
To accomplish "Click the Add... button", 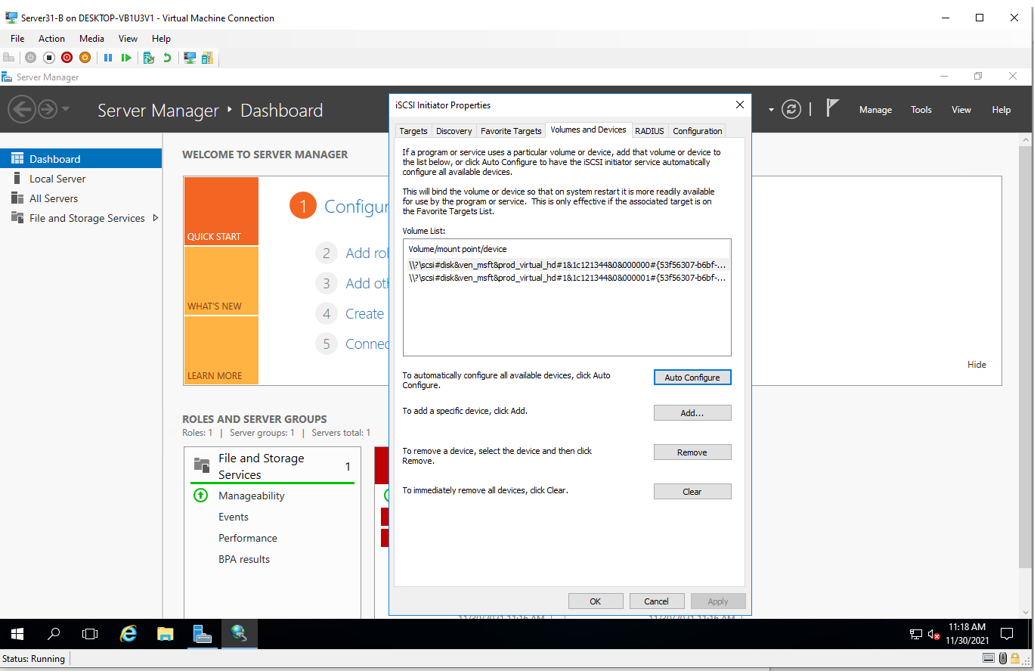I will (692, 413).
